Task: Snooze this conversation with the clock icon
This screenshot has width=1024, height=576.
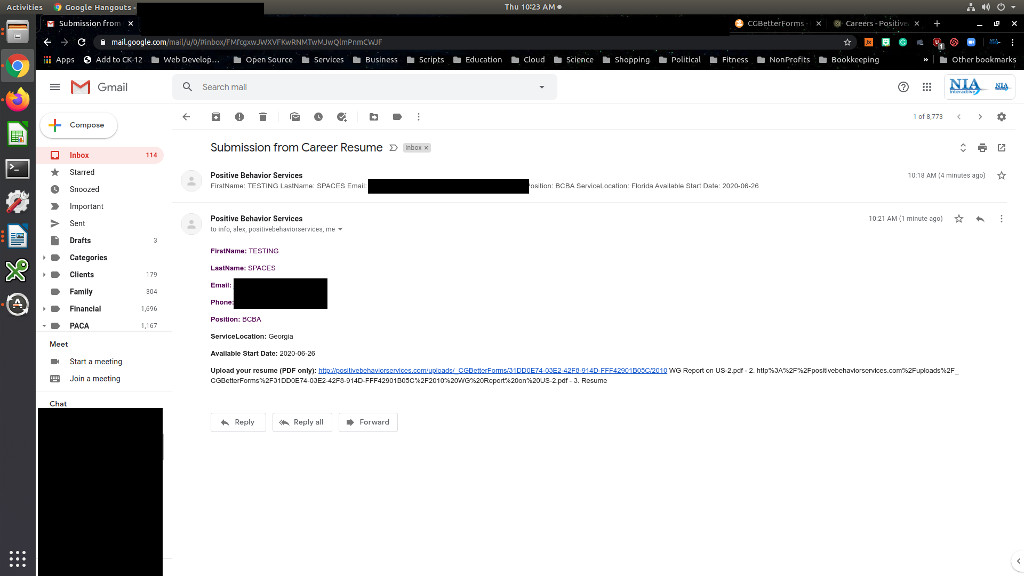Action: (x=318, y=117)
